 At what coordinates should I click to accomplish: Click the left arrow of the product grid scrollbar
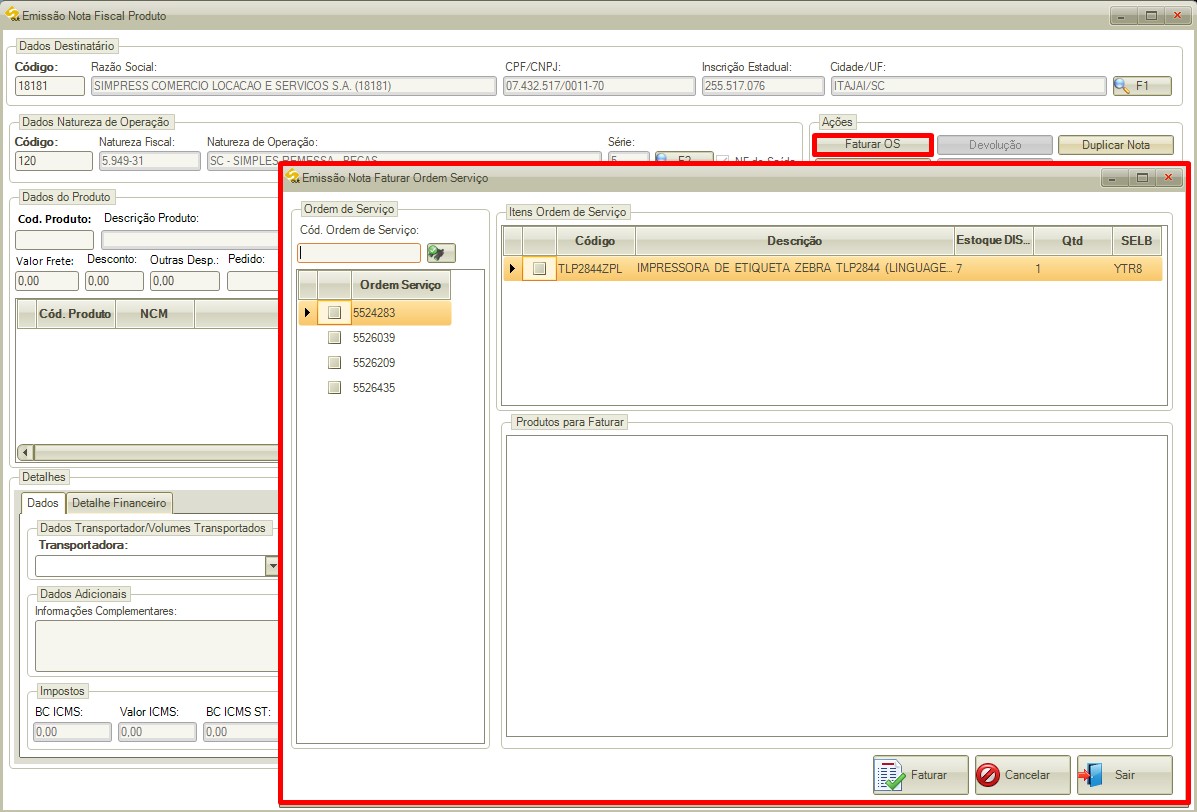click(25, 453)
